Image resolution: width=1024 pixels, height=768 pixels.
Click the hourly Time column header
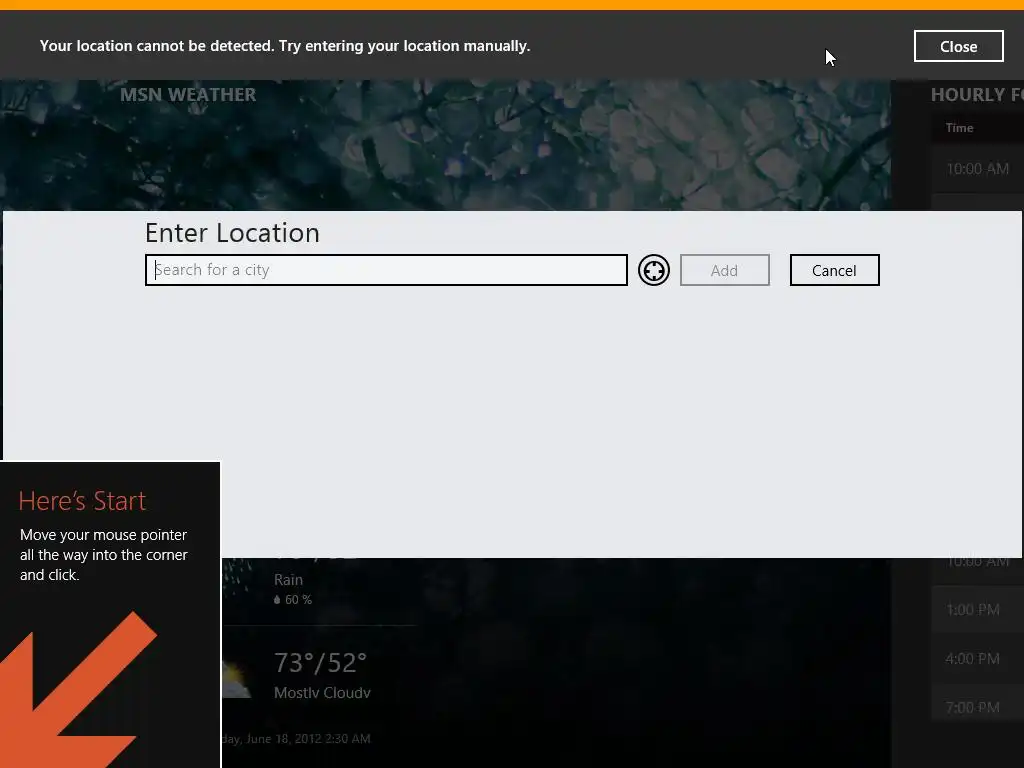pos(959,128)
